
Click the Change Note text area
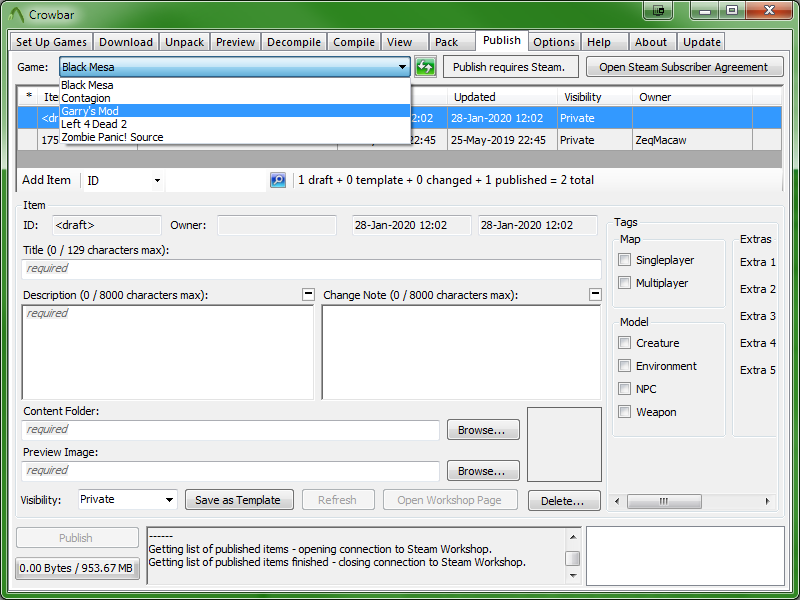tap(461, 352)
